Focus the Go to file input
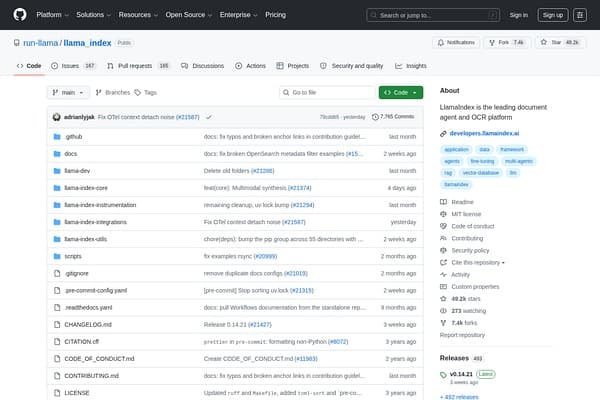This screenshot has height=400, width=600. coord(327,93)
